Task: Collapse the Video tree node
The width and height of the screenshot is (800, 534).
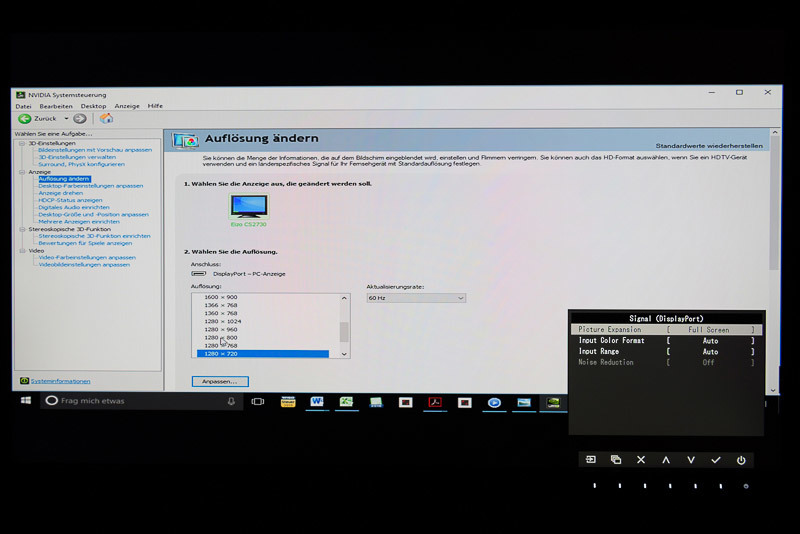Action: [22, 250]
